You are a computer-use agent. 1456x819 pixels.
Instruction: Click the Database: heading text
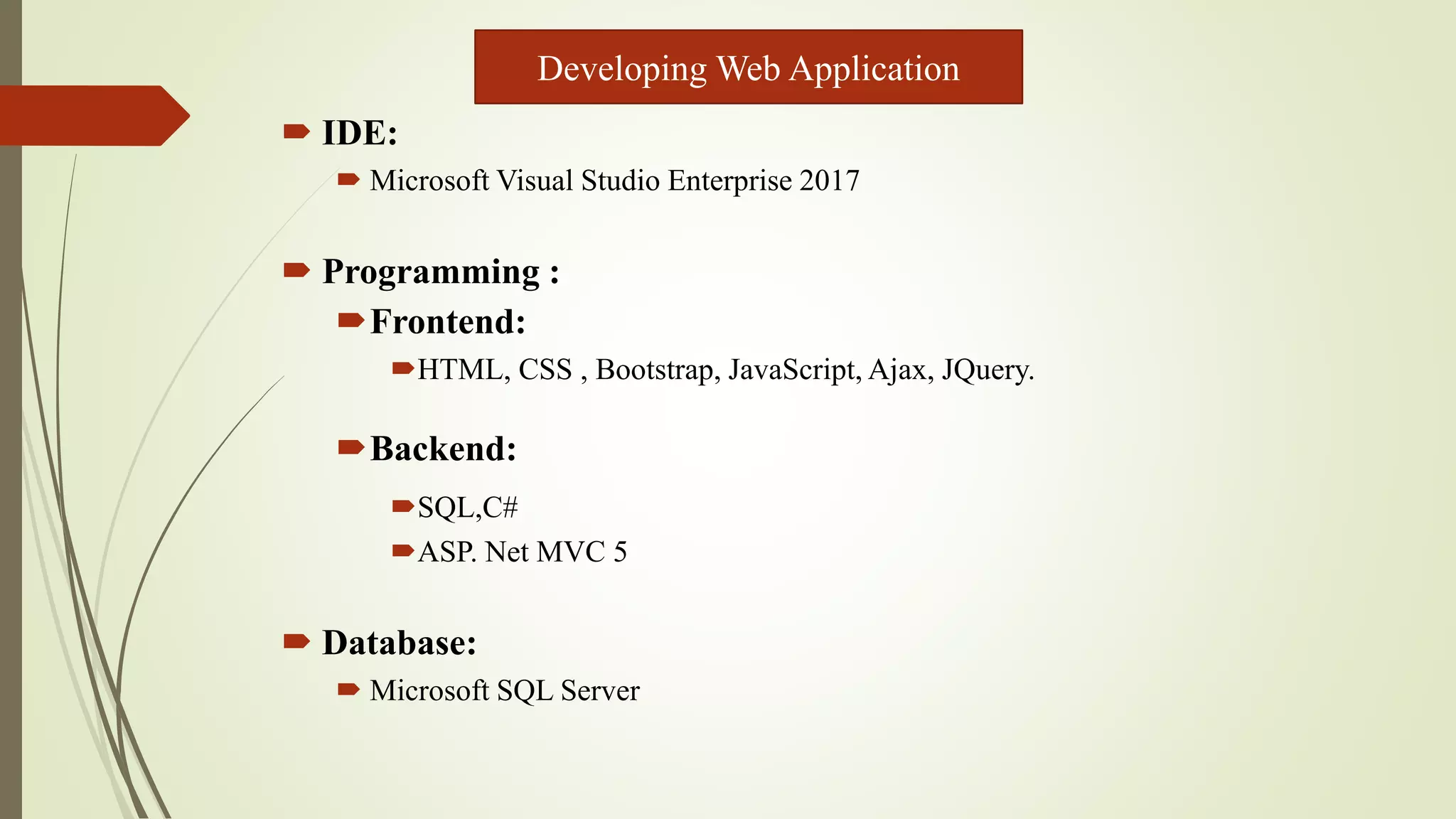point(399,643)
